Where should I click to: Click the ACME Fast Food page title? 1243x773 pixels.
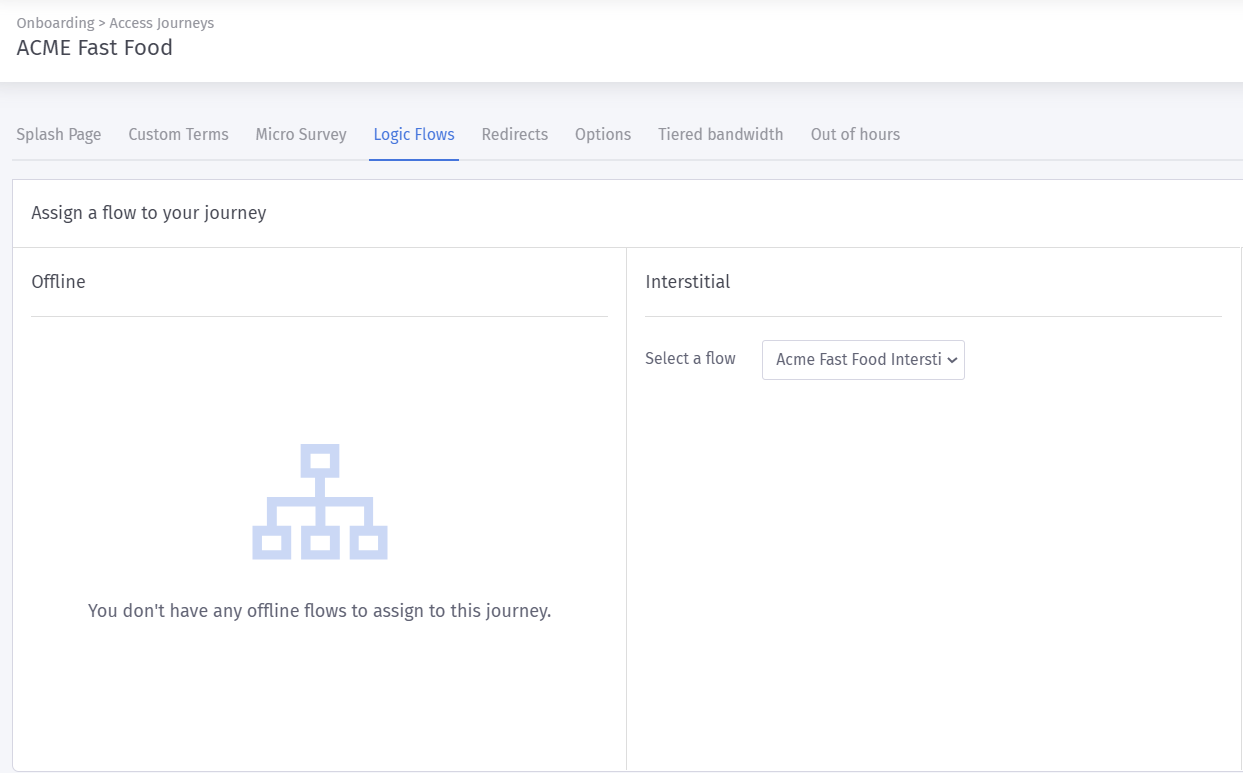coord(95,48)
